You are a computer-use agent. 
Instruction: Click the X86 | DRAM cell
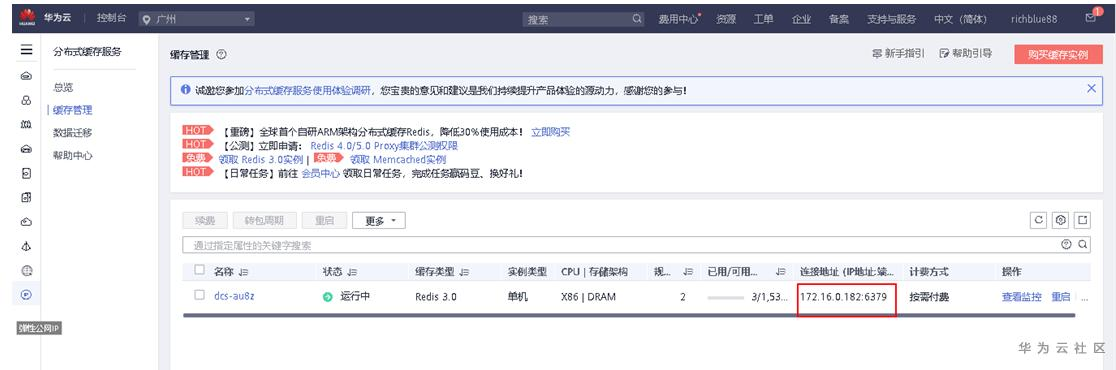point(589,297)
